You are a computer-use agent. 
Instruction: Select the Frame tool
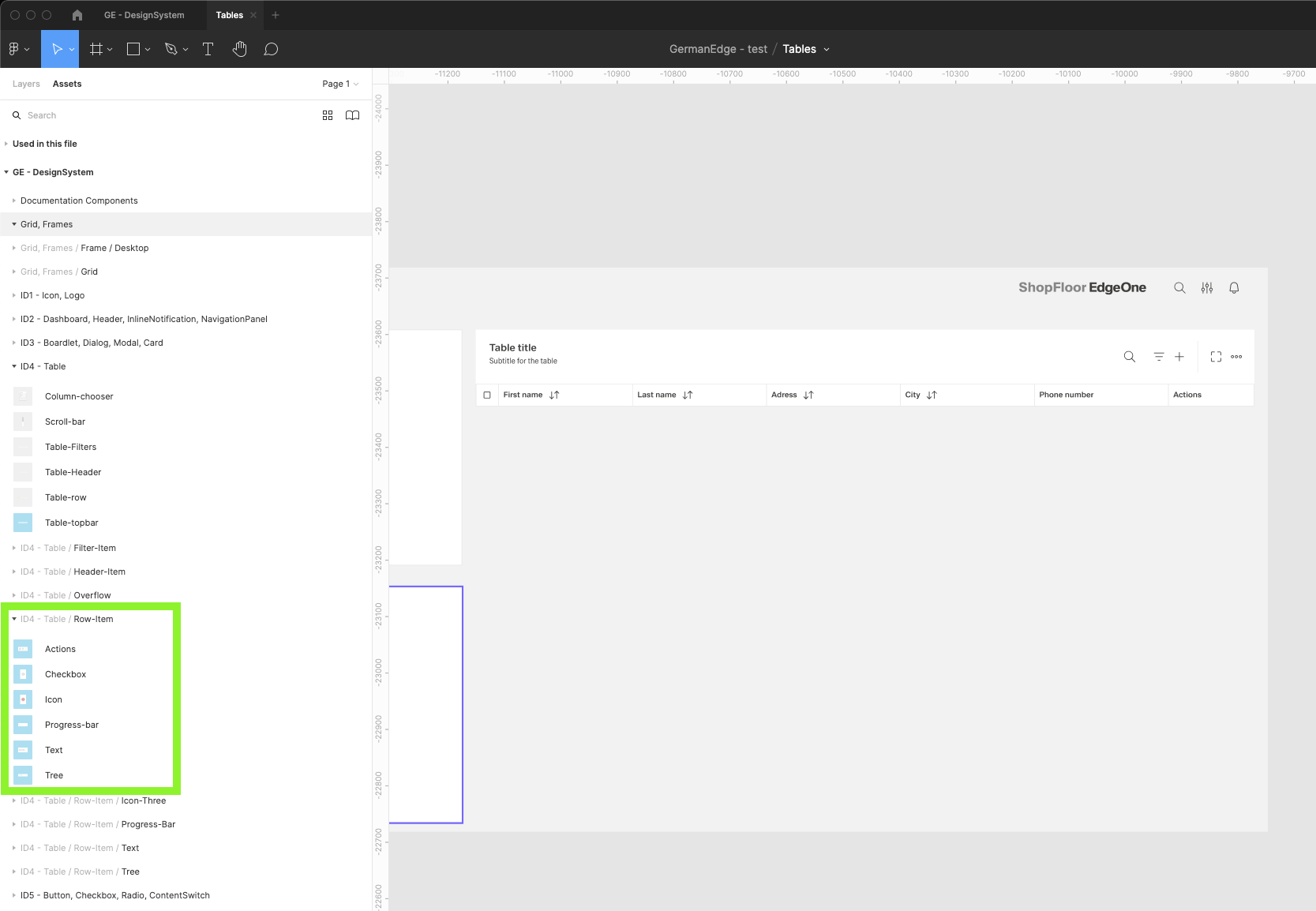pos(96,49)
